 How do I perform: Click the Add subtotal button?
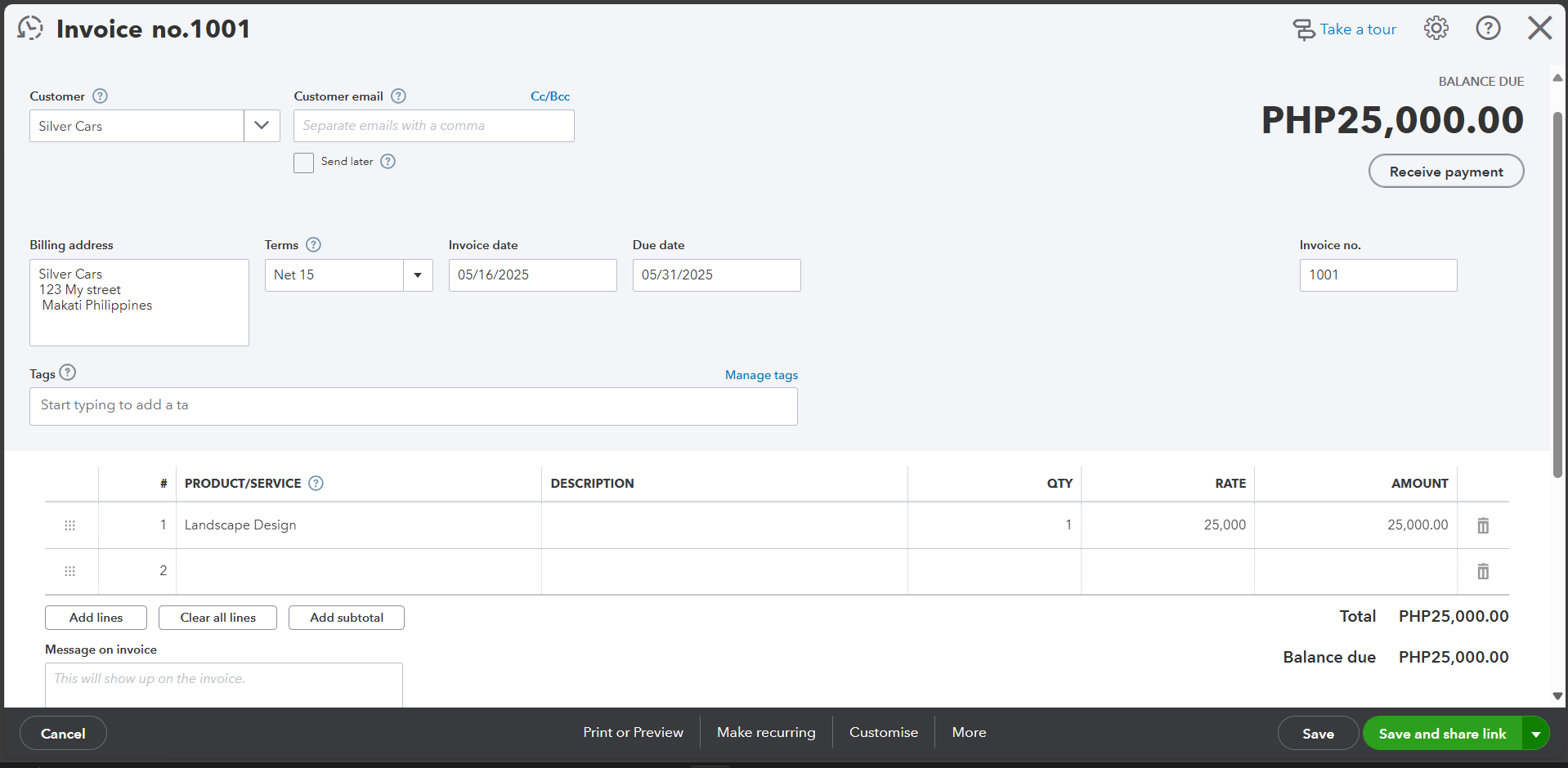347,618
